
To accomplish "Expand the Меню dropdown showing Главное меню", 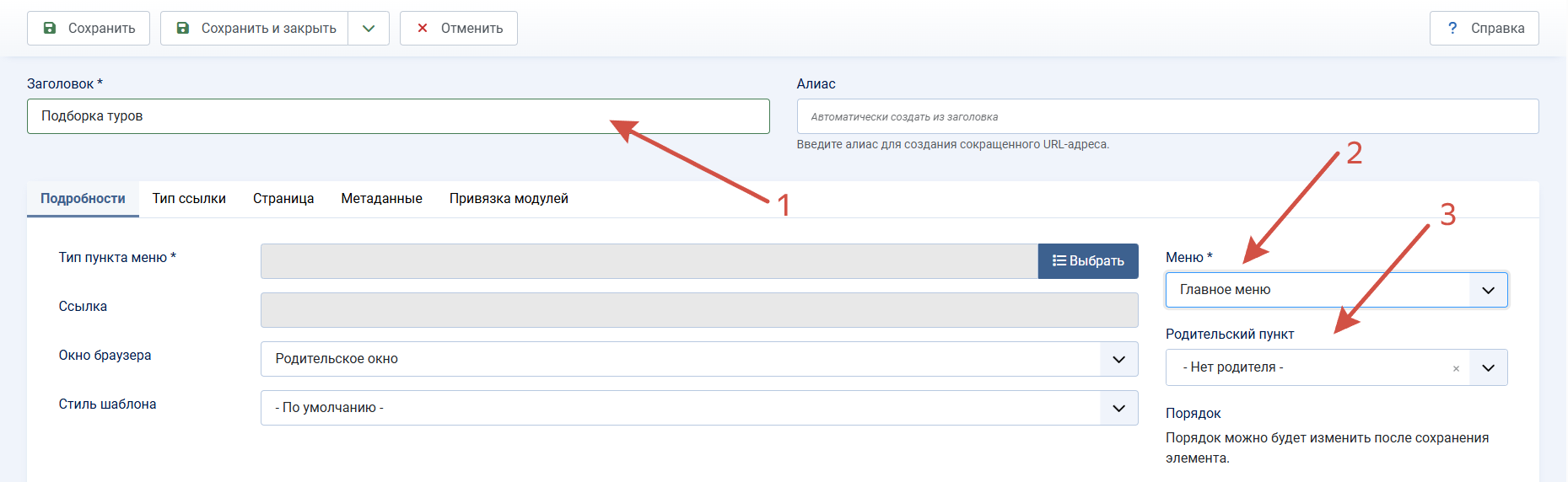I will click(x=1336, y=290).
